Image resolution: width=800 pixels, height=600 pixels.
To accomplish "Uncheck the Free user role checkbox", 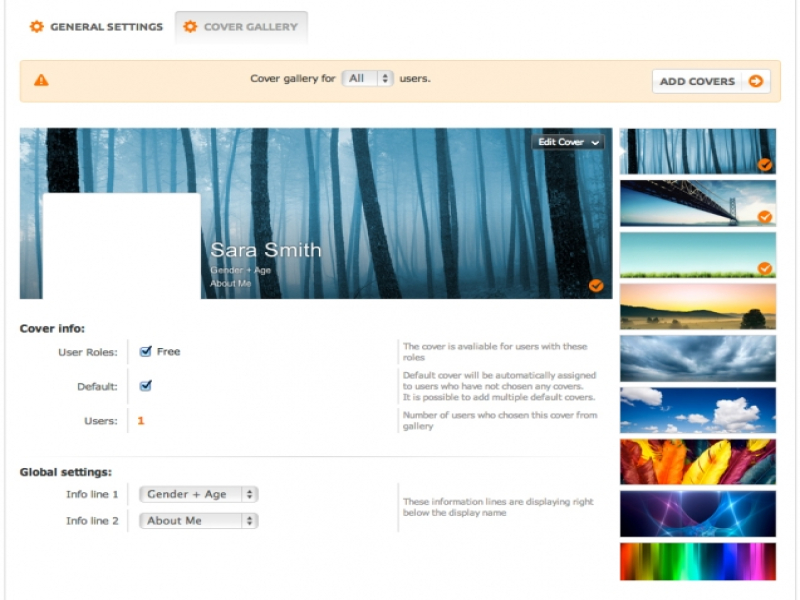I will [x=146, y=352].
